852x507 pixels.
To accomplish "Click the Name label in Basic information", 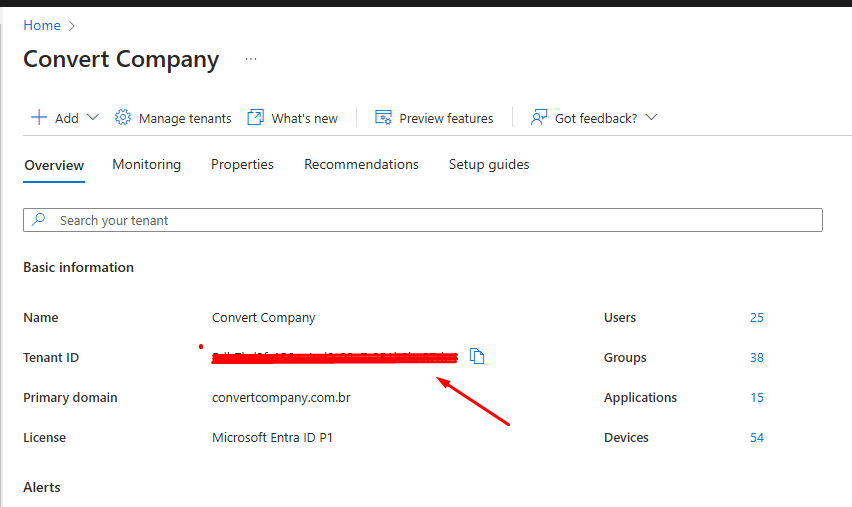I will (x=41, y=318).
